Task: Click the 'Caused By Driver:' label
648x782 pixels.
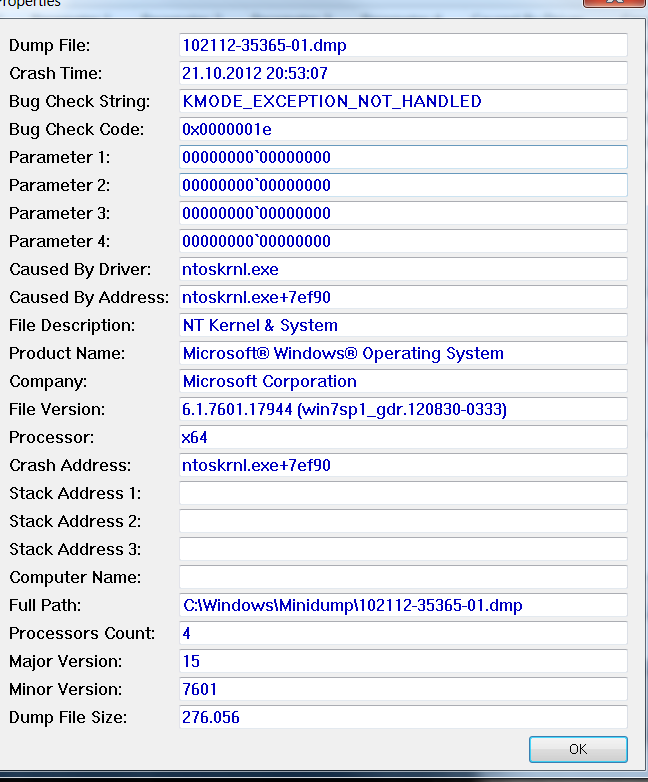Action: [80, 269]
